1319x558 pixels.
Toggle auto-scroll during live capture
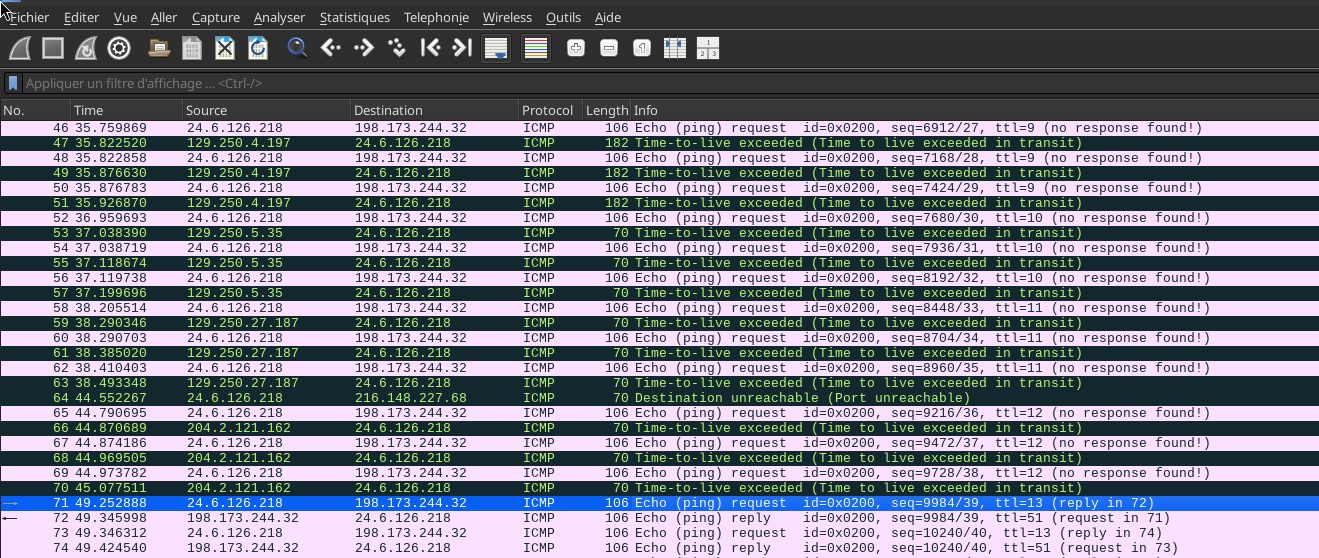496,47
